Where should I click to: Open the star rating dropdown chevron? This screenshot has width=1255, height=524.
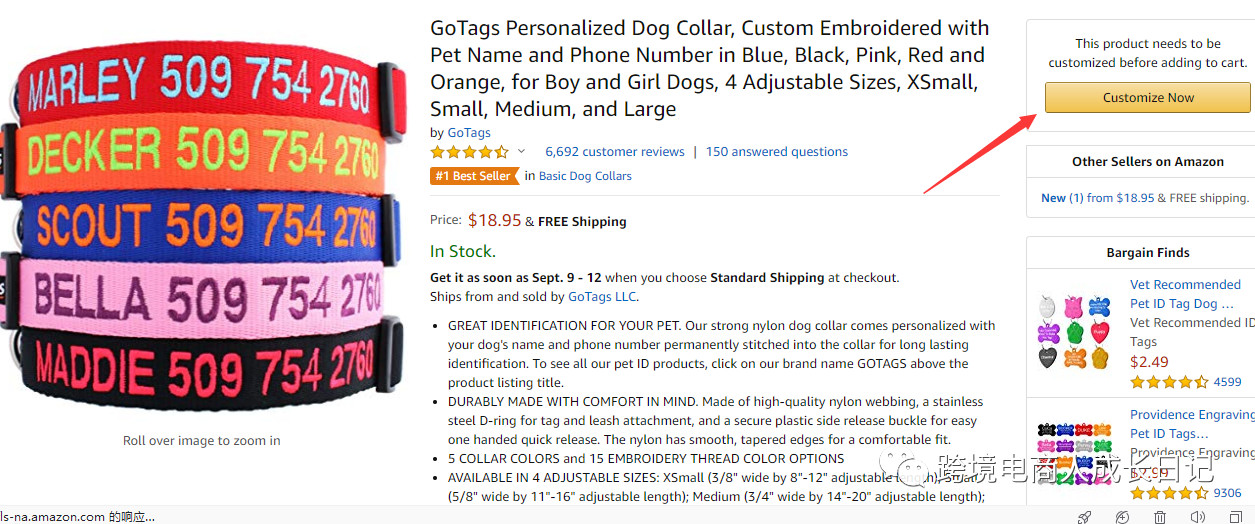[521, 152]
